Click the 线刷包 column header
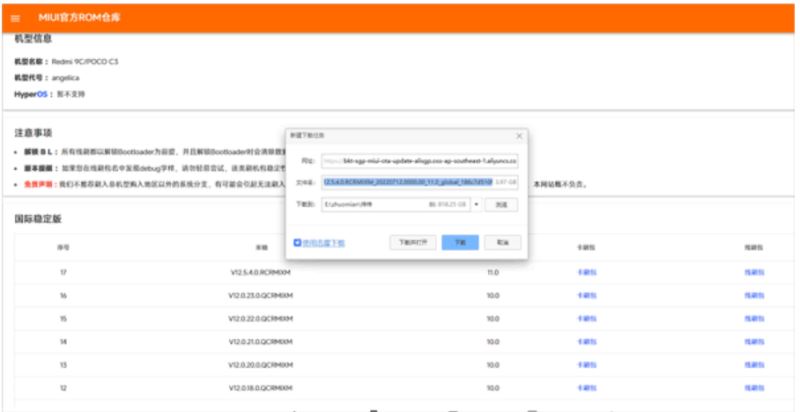The height and width of the screenshot is (412, 800). click(x=754, y=247)
